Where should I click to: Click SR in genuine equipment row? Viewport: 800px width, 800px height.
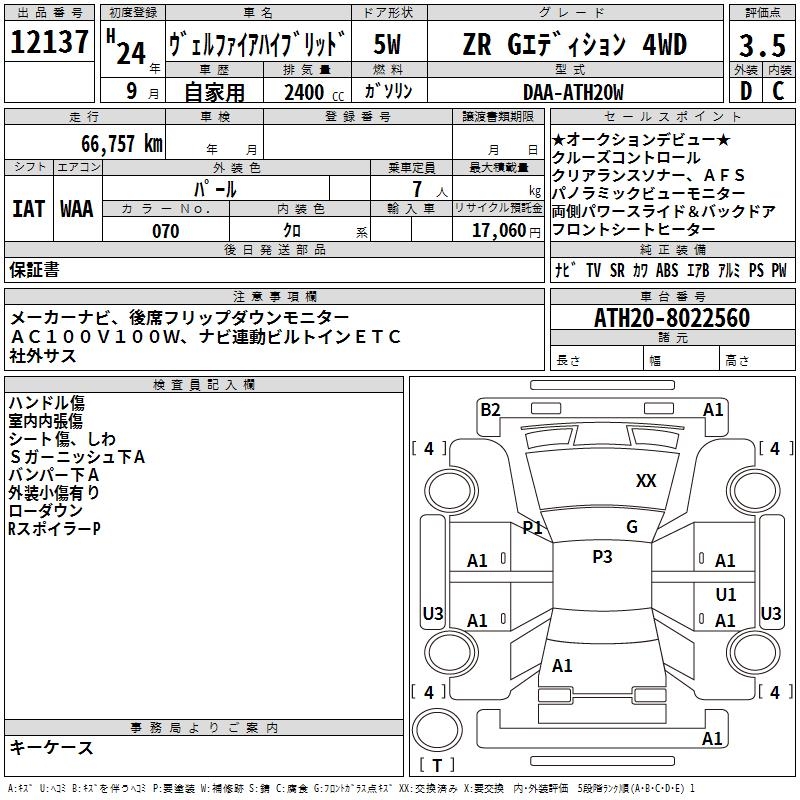[617, 270]
